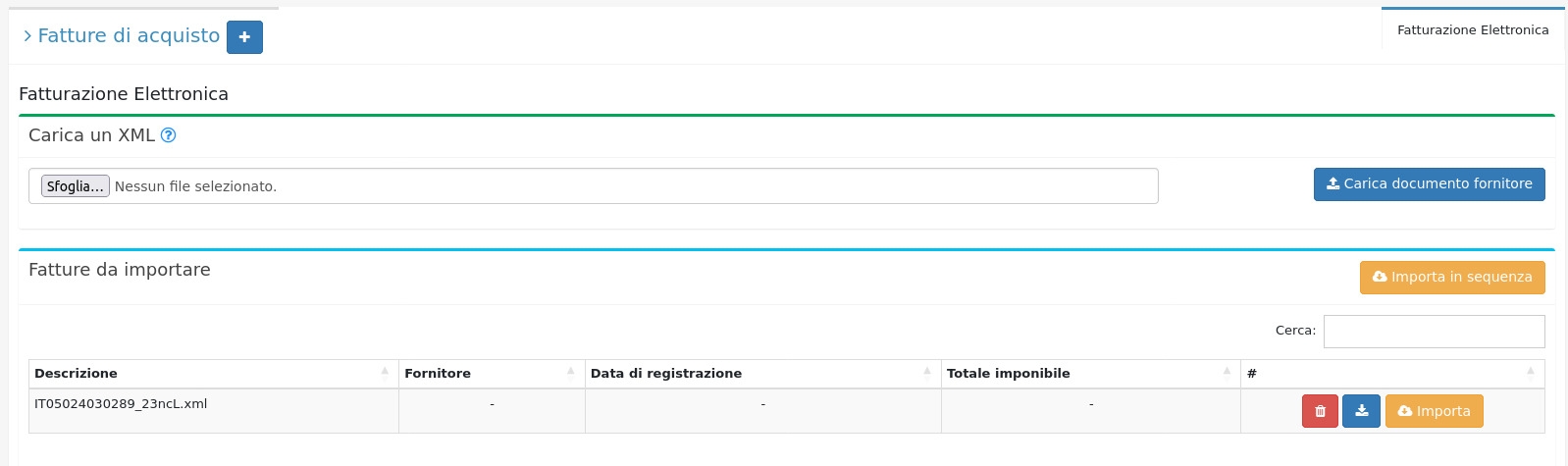Click the Sfoglia file browse button
The width and height of the screenshot is (1568, 466).
(75, 186)
